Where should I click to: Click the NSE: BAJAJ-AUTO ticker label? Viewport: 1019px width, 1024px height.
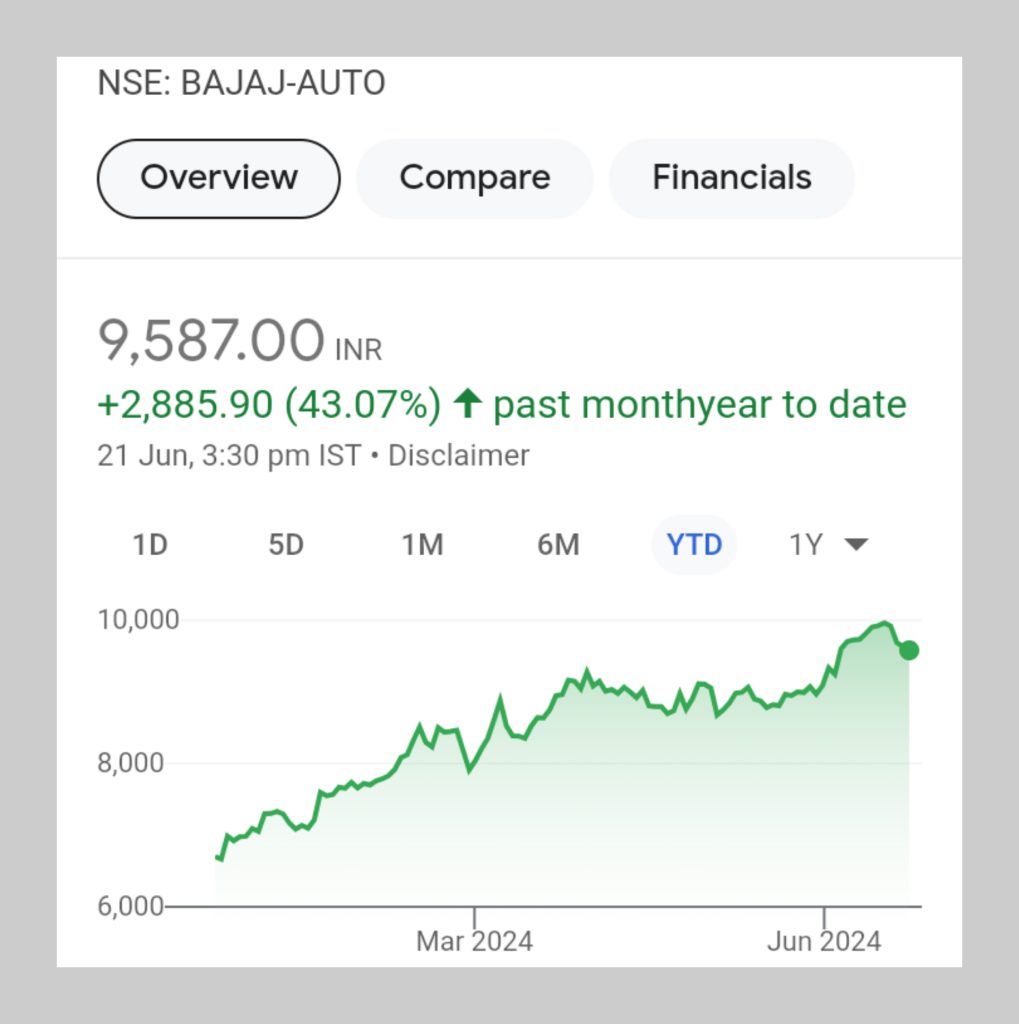tap(241, 84)
